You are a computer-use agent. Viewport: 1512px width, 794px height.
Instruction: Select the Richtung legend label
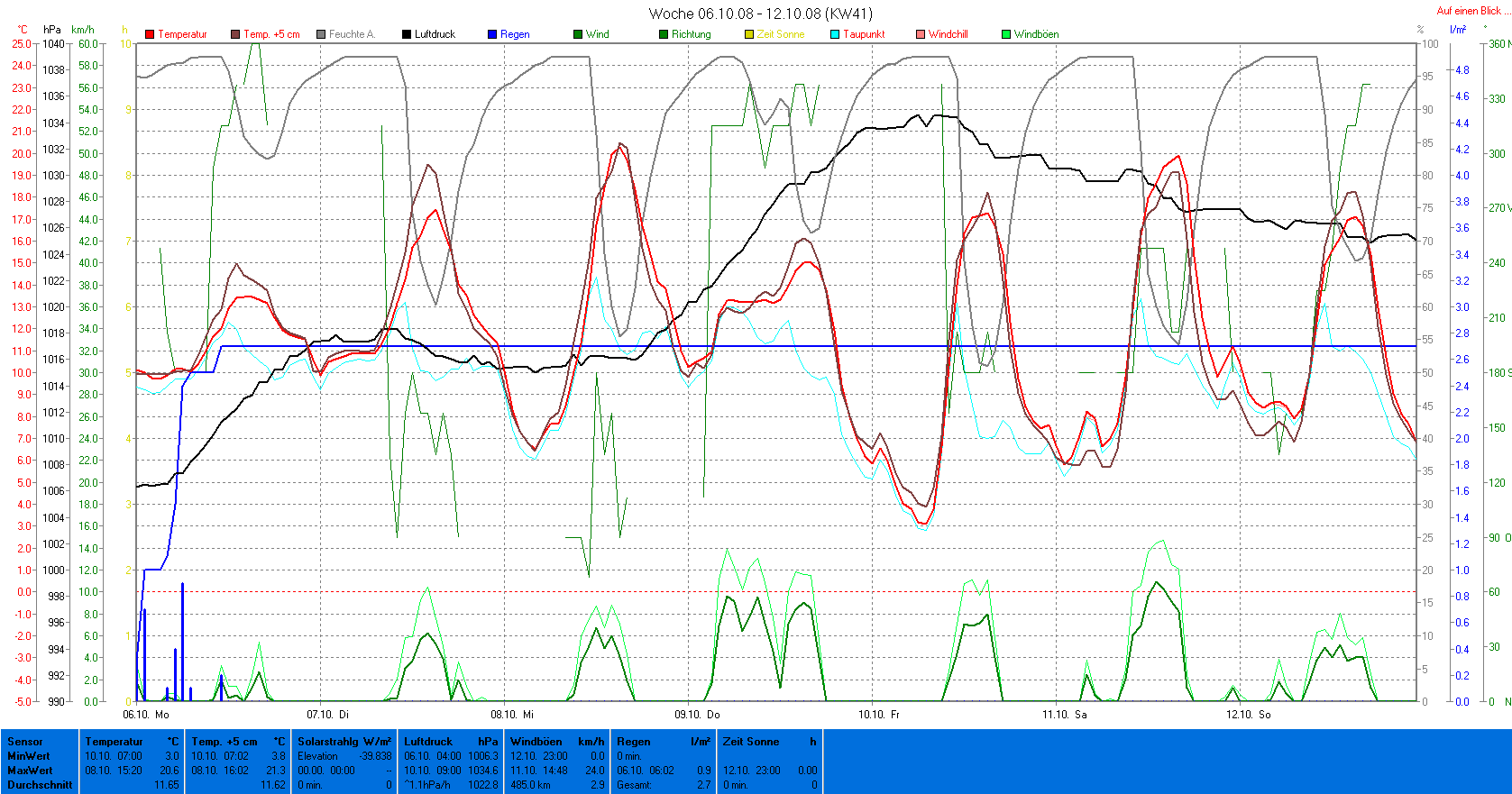click(x=691, y=34)
